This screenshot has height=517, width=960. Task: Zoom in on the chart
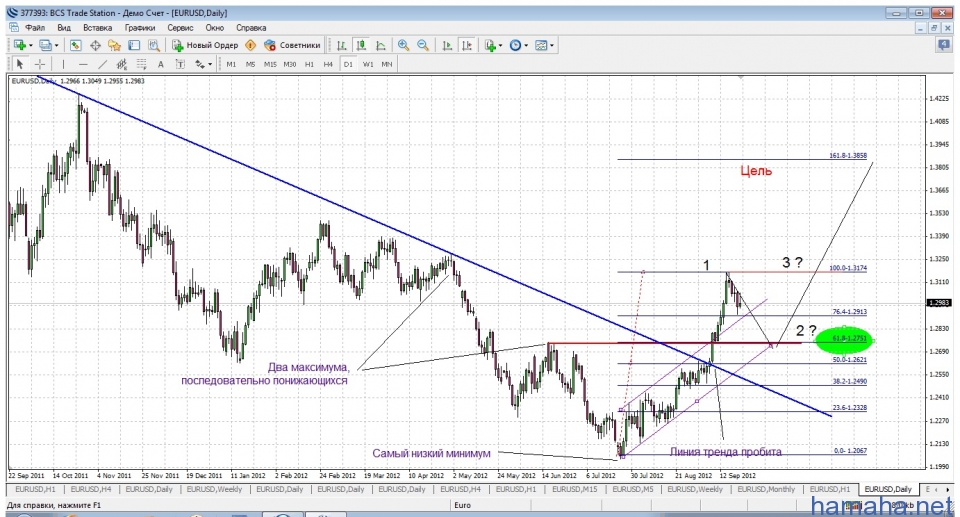coord(403,45)
